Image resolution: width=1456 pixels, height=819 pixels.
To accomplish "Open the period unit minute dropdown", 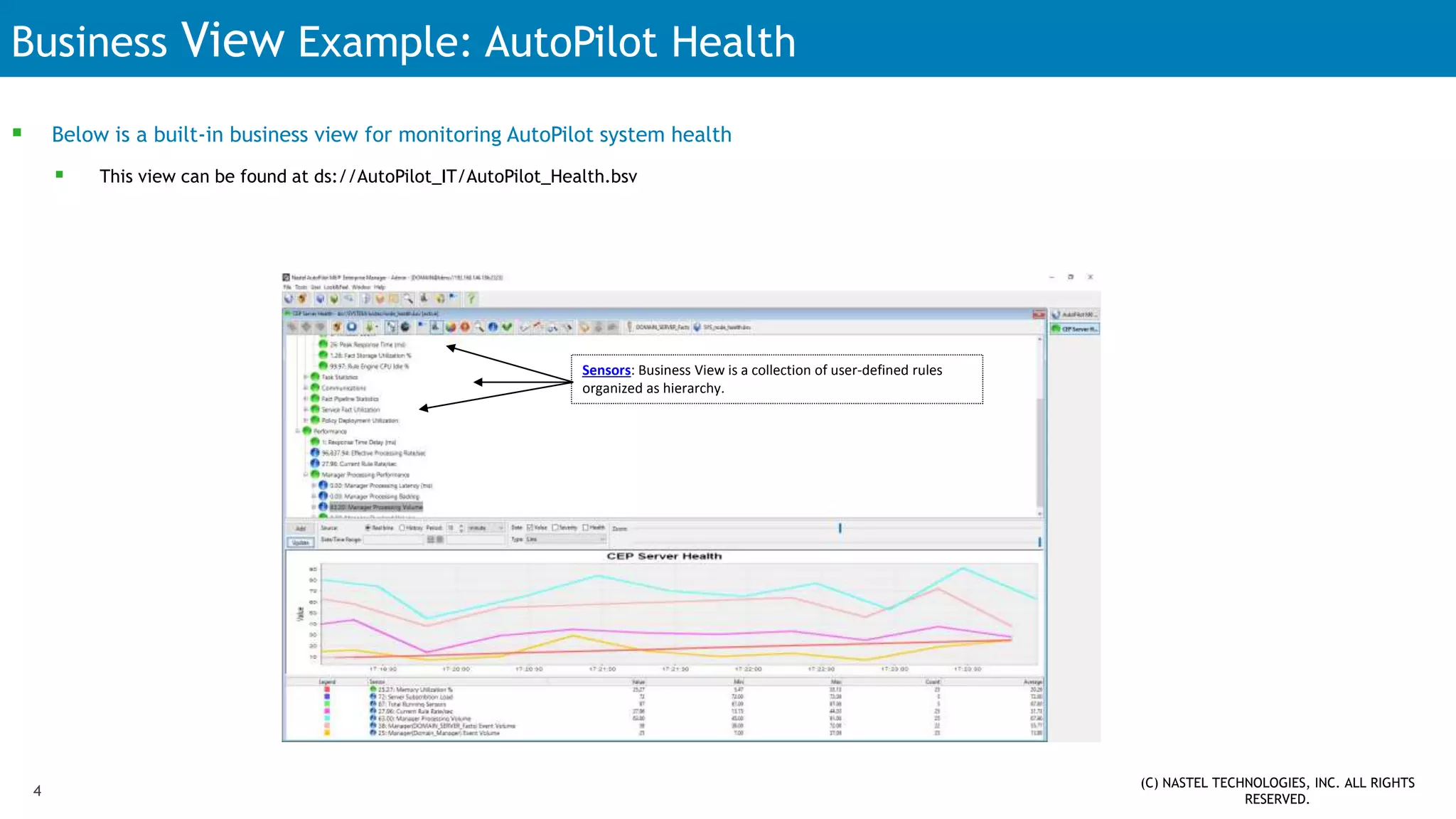I will click(x=486, y=528).
